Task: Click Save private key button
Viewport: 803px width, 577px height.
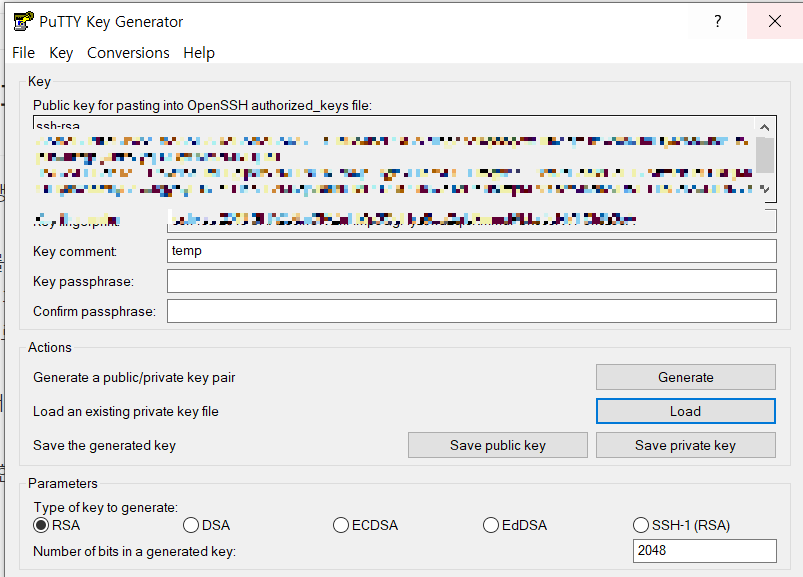Action: (x=685, y=445)
